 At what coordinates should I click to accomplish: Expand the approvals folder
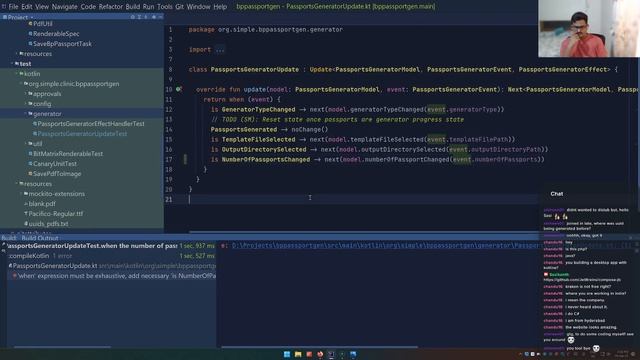(x=26, y=94)
